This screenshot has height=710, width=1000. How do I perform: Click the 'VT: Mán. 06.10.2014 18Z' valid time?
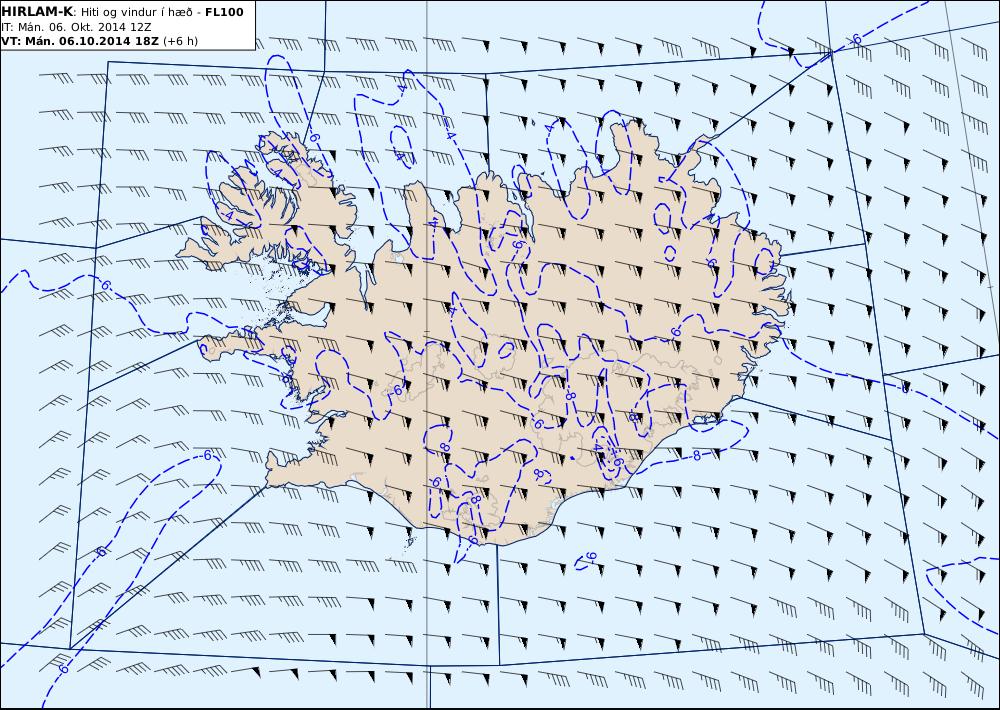[x=80, y=41]
